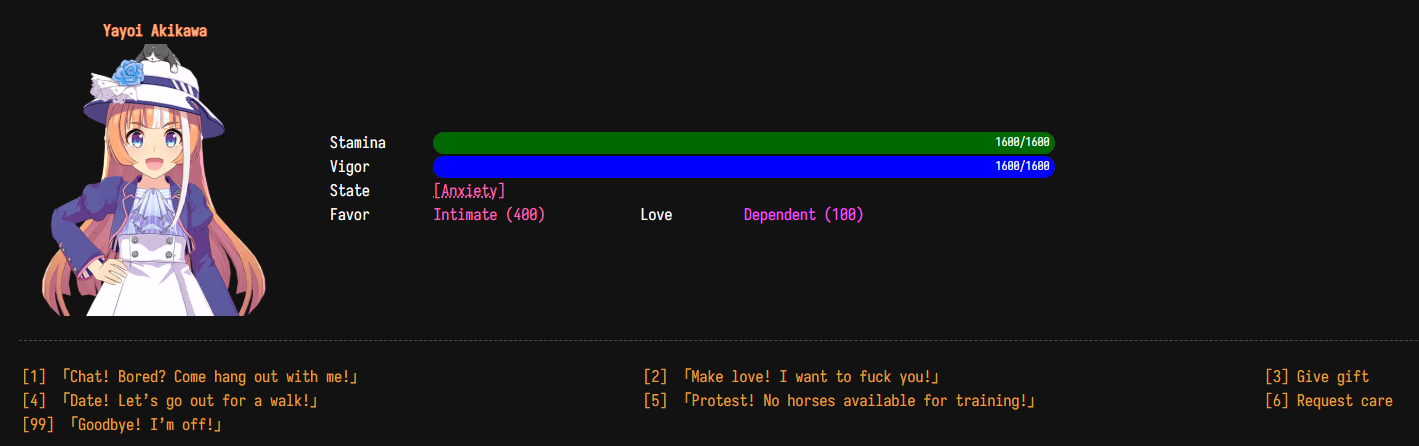Click option 99 Goodbye, I'm off
Image resolution: width=1419 pixels, height=446 pixels.
122,425
